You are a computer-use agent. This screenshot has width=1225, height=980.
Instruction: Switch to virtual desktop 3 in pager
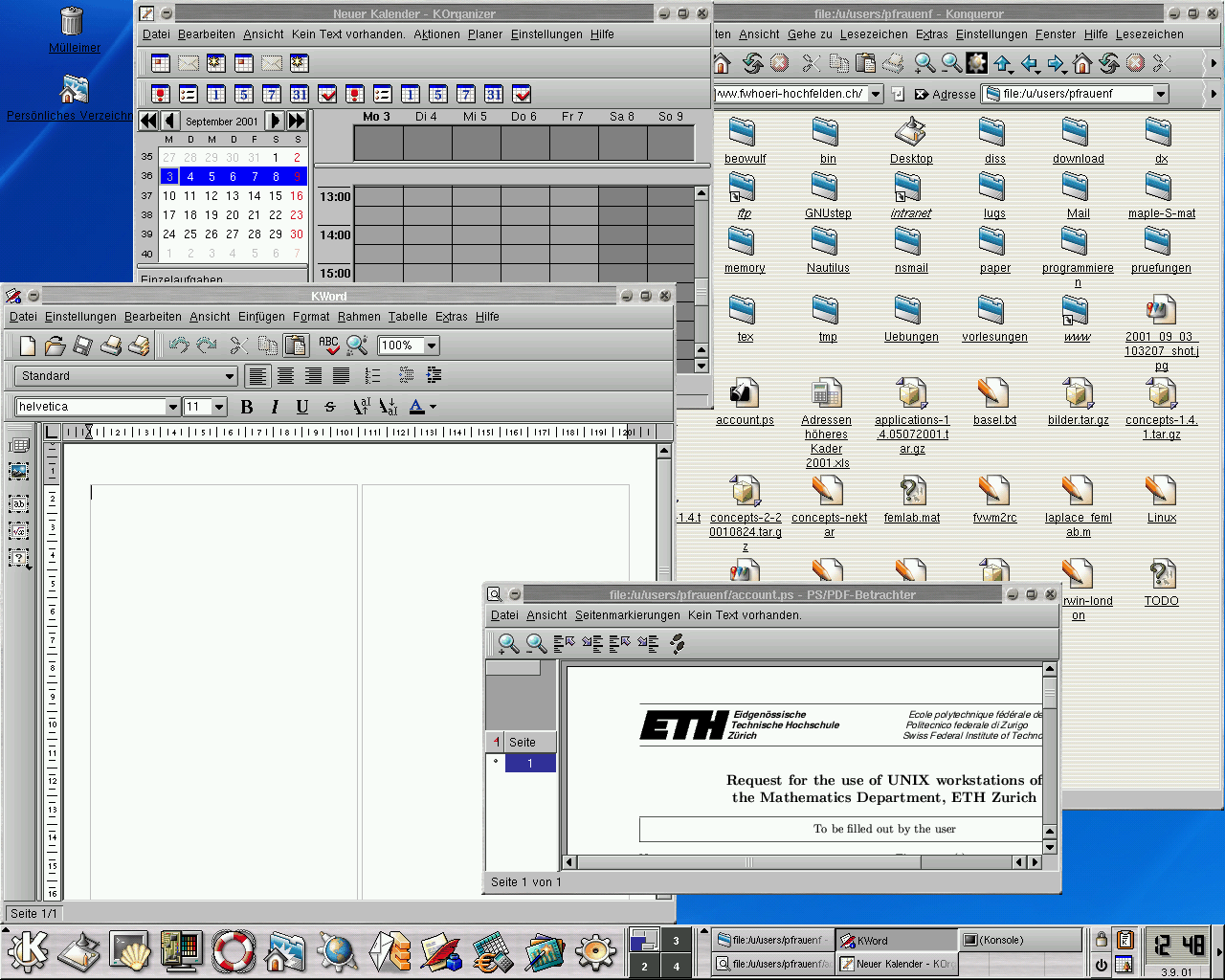pyautogui.click(x=676, y=941)
